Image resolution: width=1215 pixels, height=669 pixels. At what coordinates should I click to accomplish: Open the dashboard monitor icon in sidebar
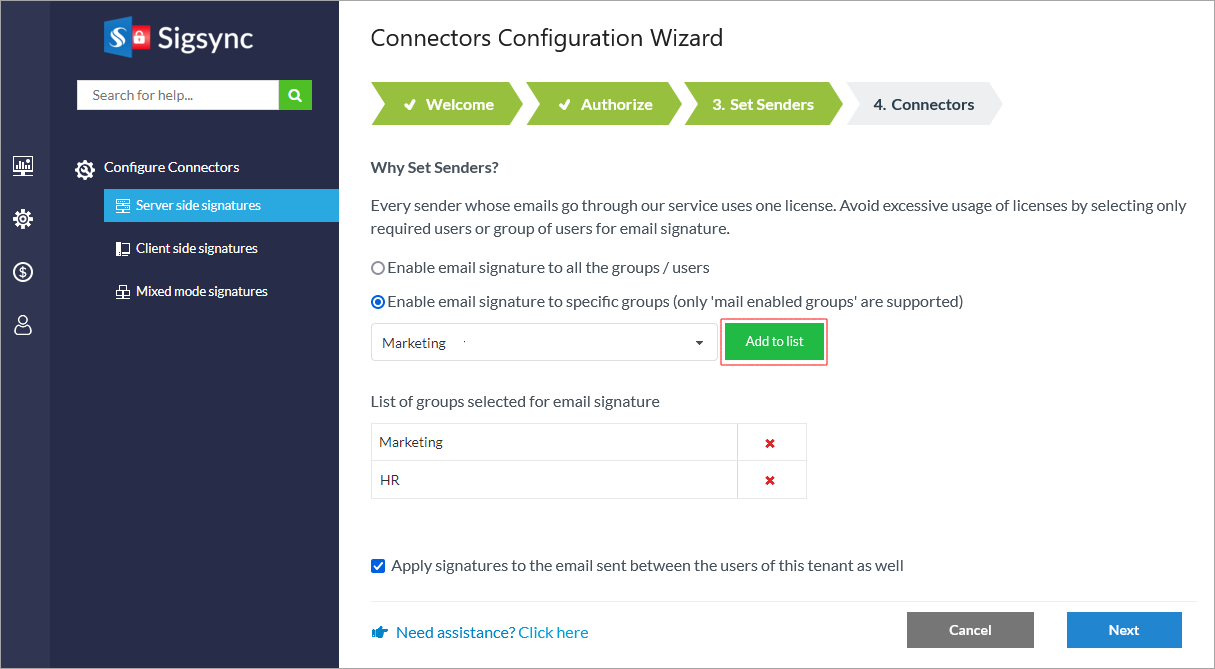click(x=23, y=166)
